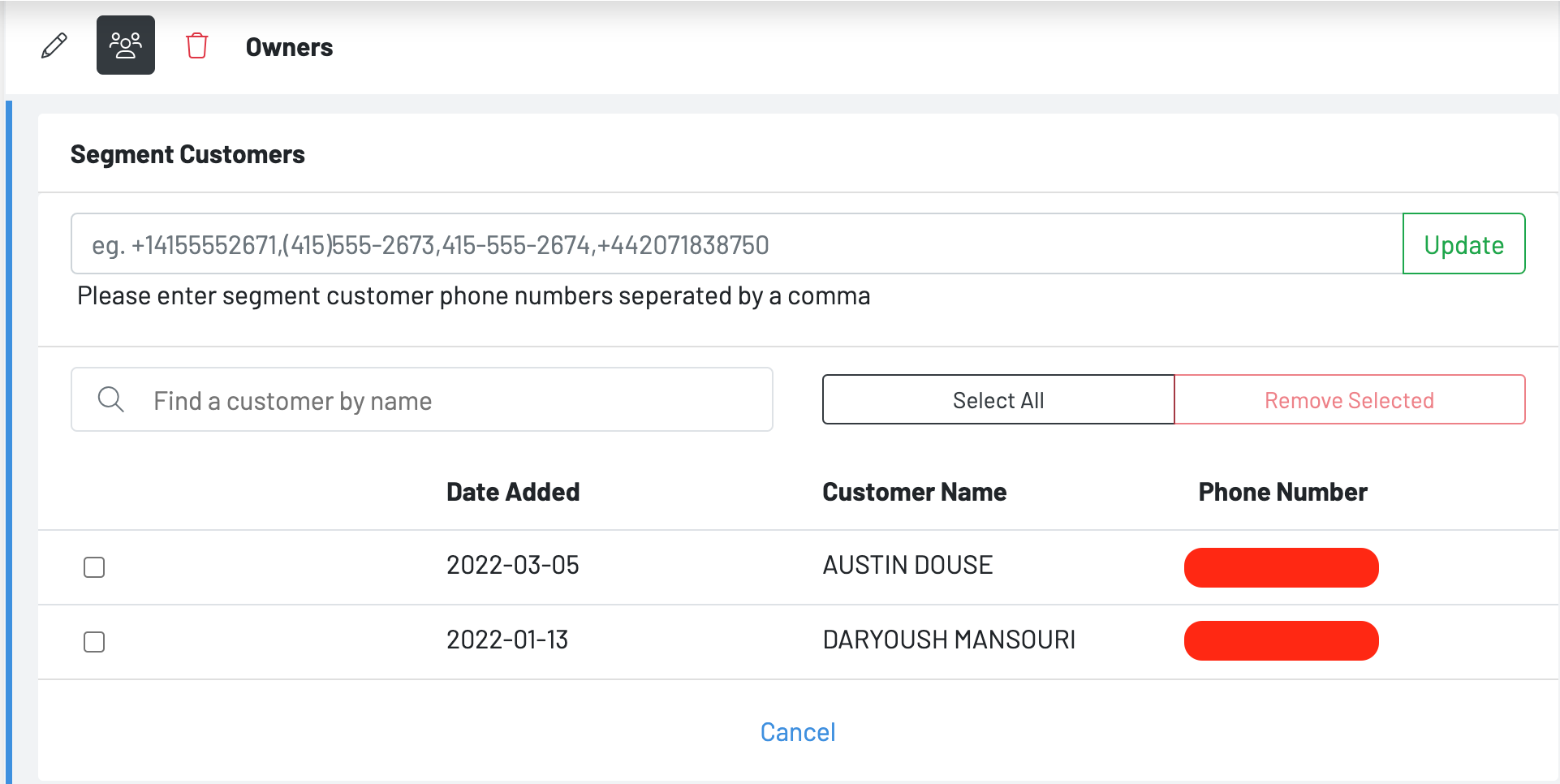
Task: Click the Find a customer by name field
Action: pyautogui.click(x=455, y=400)
